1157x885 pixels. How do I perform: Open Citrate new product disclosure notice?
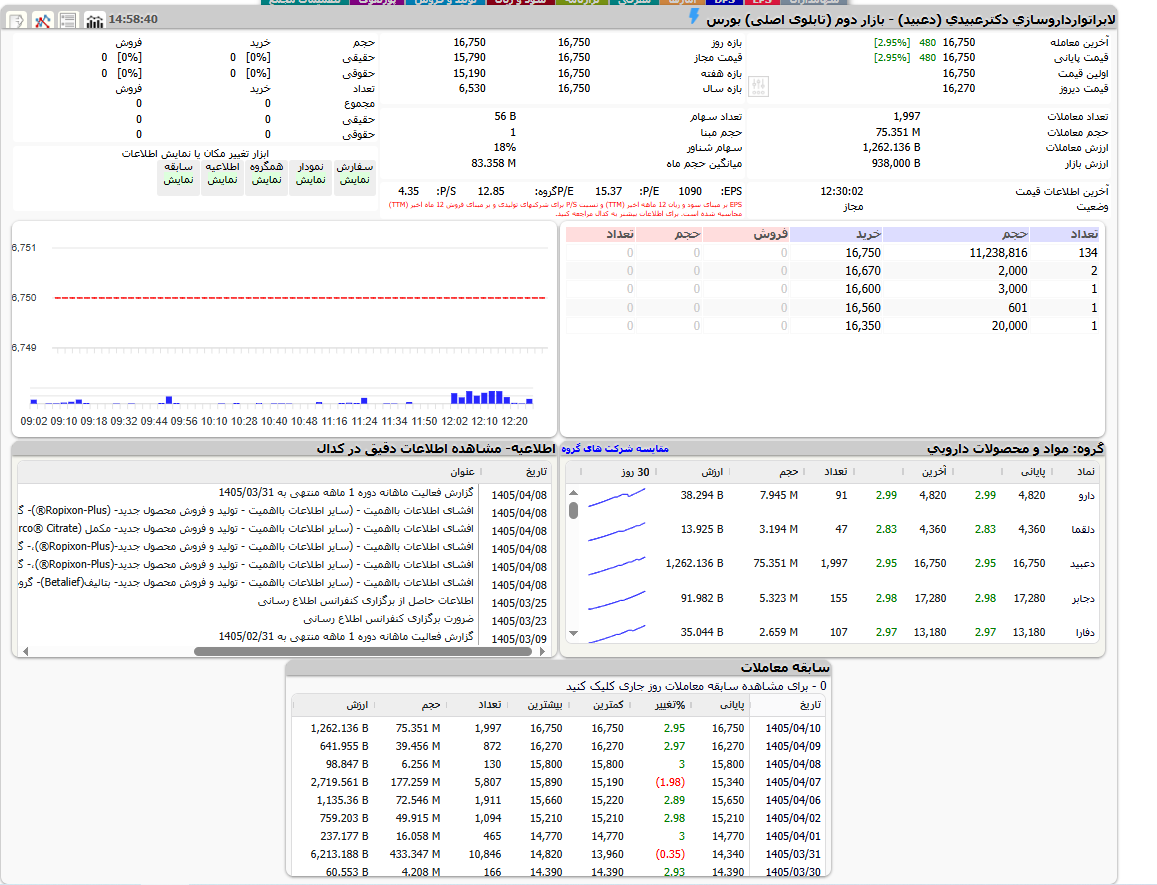(246, 528)
